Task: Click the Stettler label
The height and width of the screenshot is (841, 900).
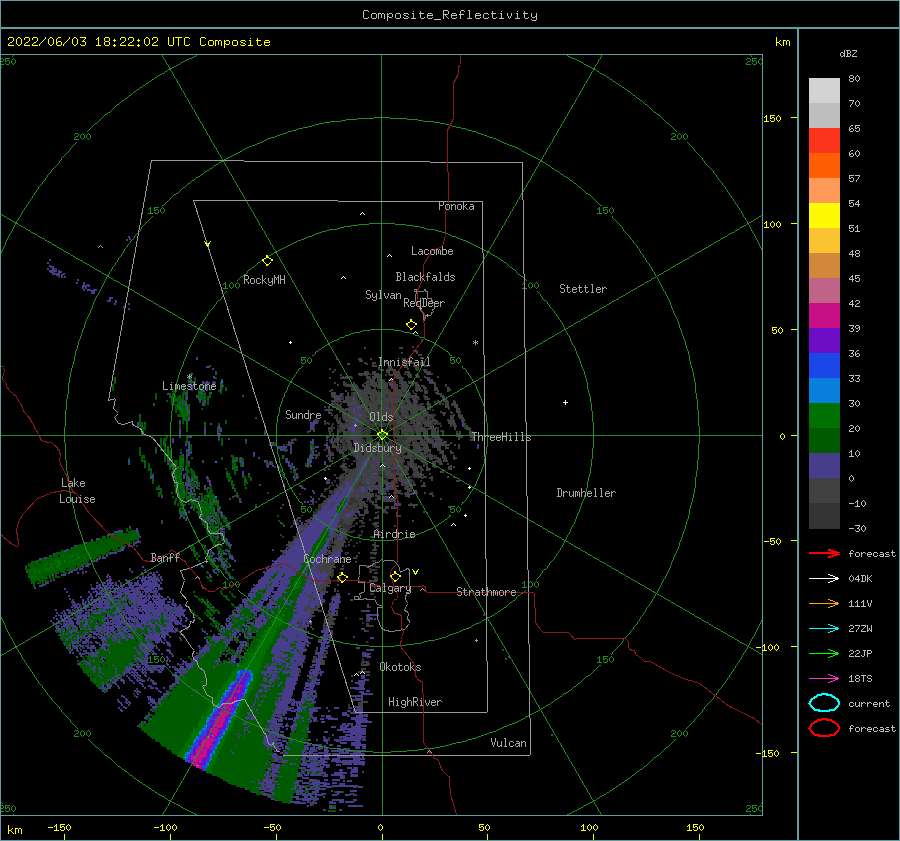Action: [583, 289]
